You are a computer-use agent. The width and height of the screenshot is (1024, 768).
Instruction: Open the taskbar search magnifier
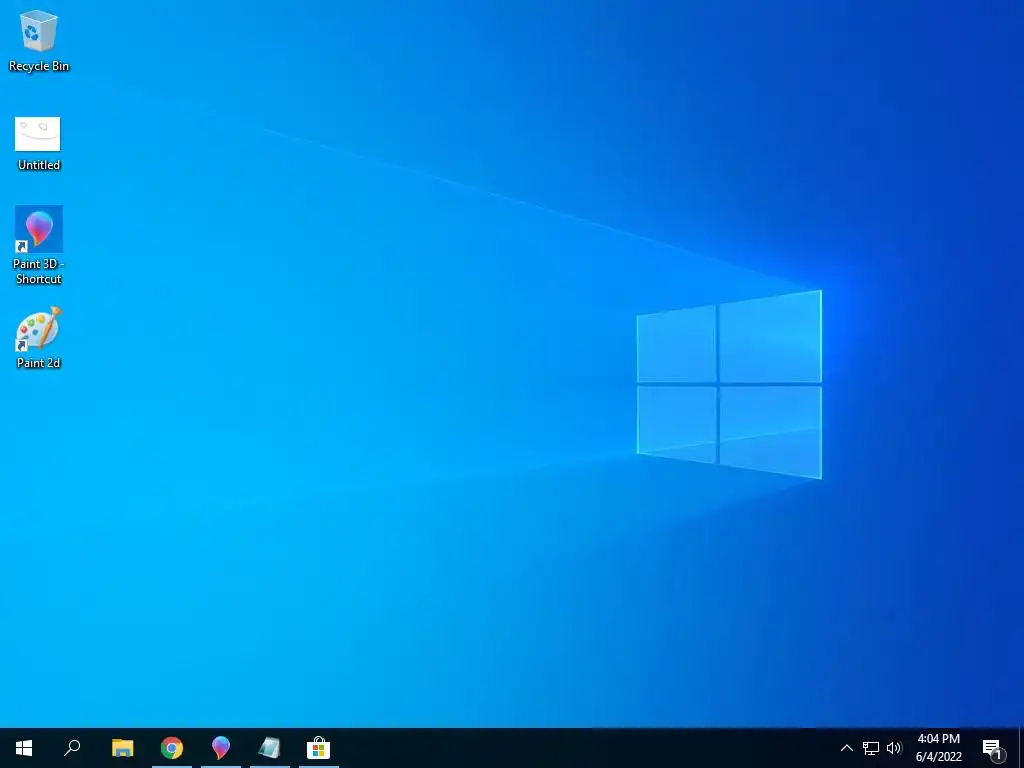(x=72, y=748)
